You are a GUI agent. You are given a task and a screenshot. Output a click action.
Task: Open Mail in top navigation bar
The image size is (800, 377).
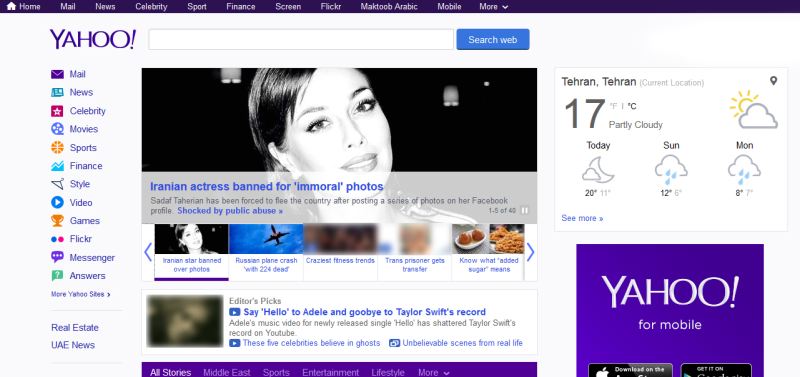[x=67, y=7]
